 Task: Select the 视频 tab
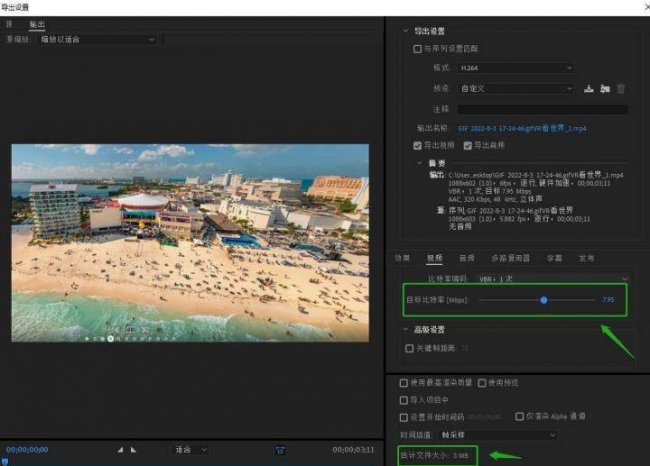(x=434, y=258)
